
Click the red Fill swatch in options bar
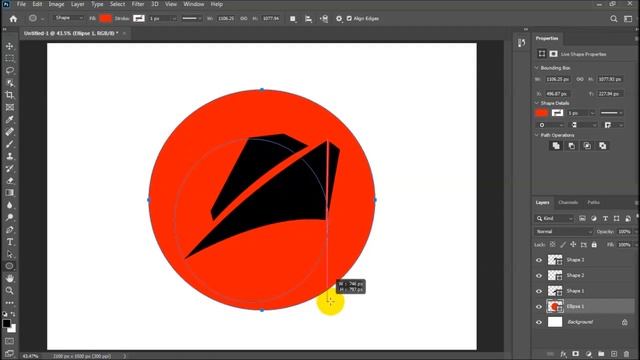click(106, 18)
